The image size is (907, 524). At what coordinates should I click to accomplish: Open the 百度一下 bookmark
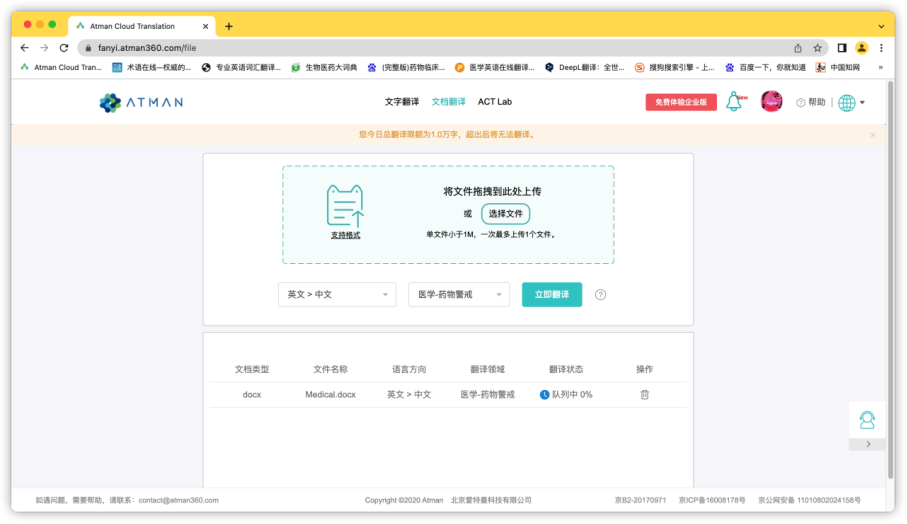click(x=766, y=68)
